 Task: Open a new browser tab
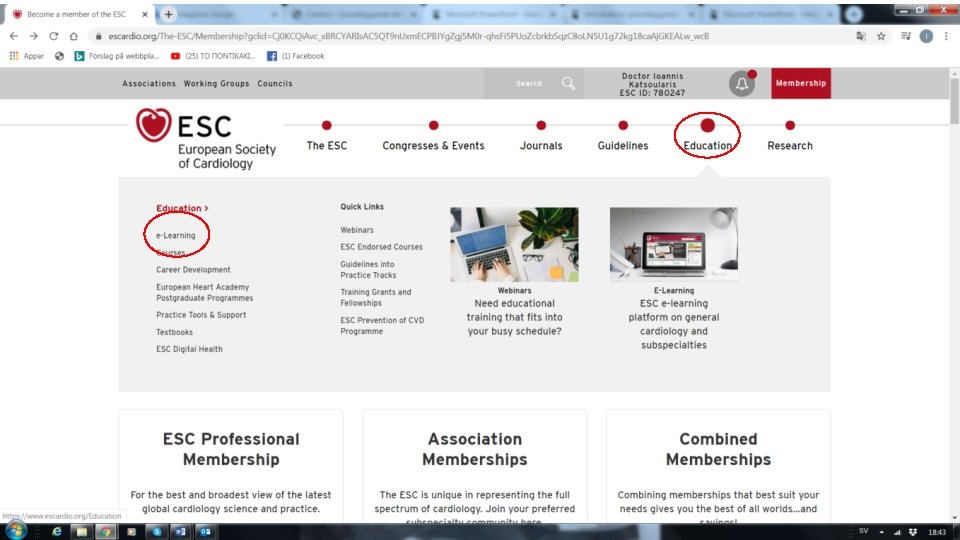[168, 14]
